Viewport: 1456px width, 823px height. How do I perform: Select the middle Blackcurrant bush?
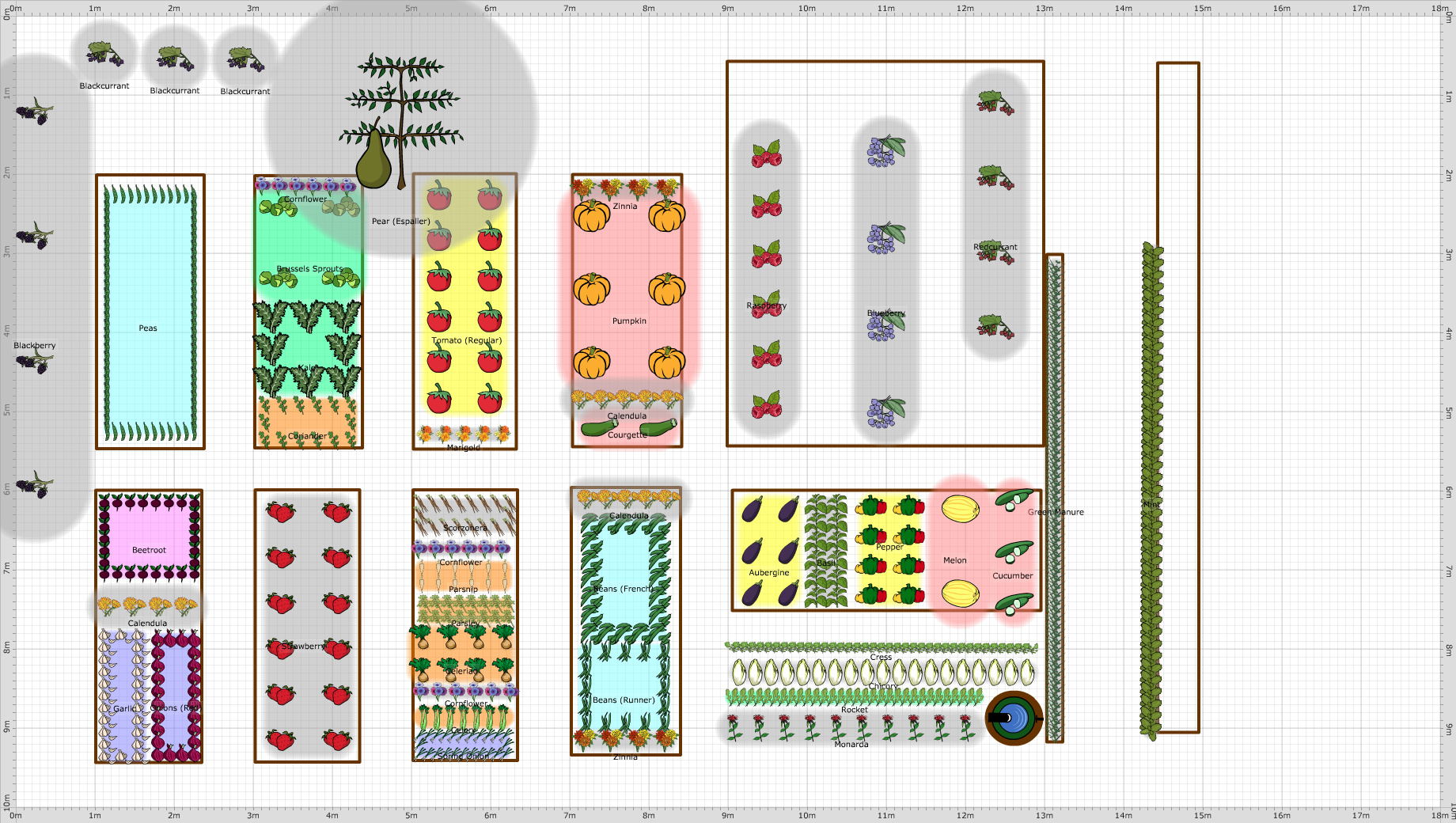(176, 59)
